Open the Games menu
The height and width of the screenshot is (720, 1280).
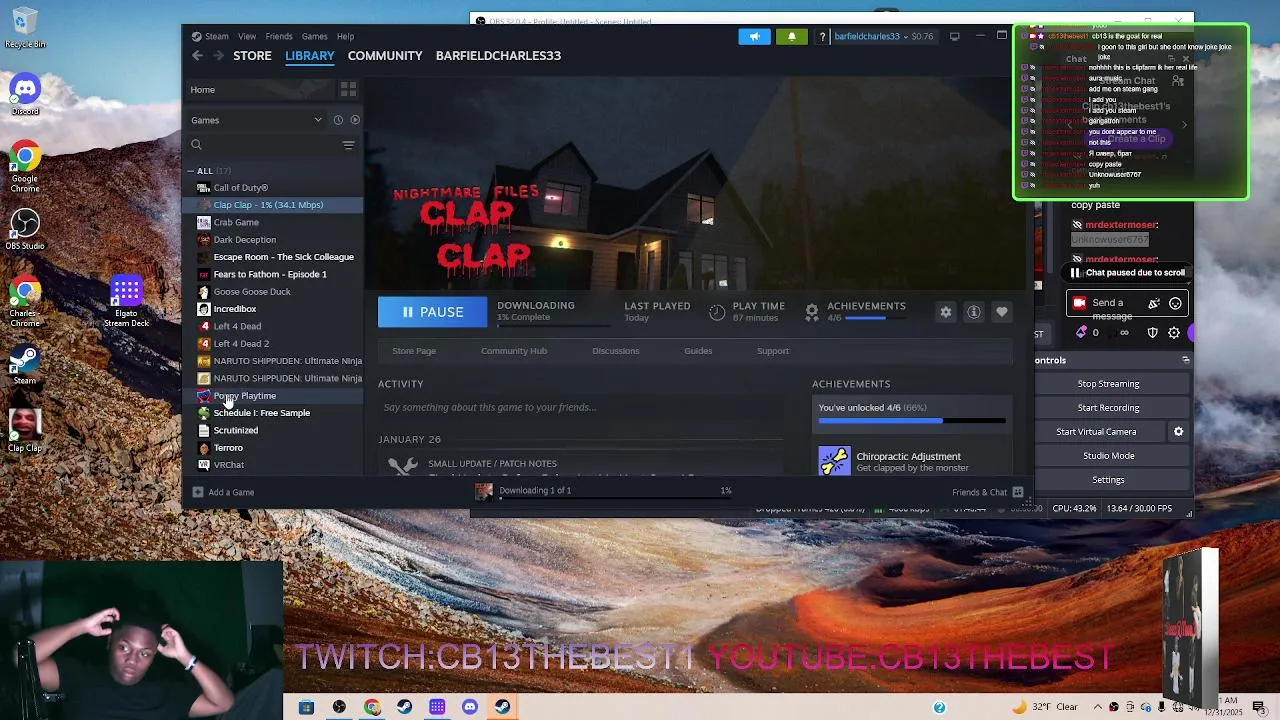click(x=314, y=36)
